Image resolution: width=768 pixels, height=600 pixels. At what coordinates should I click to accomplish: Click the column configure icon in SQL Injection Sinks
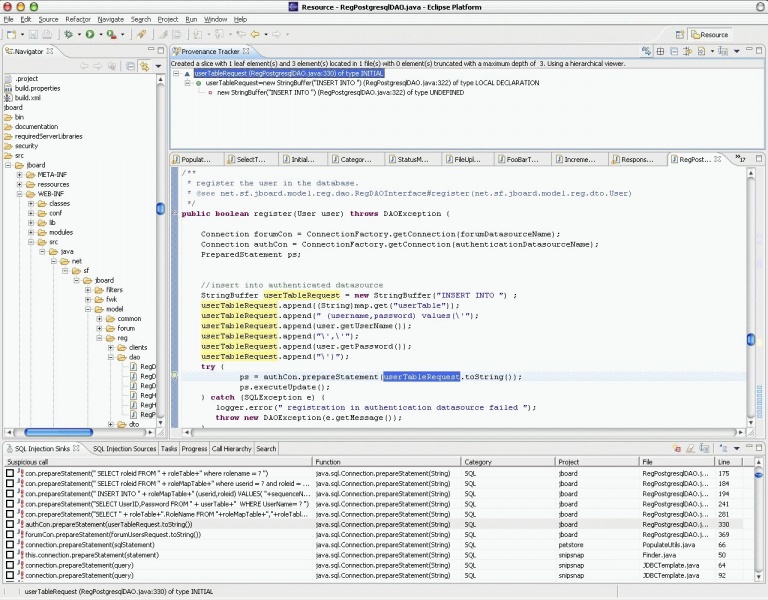[x=704, y=448]
